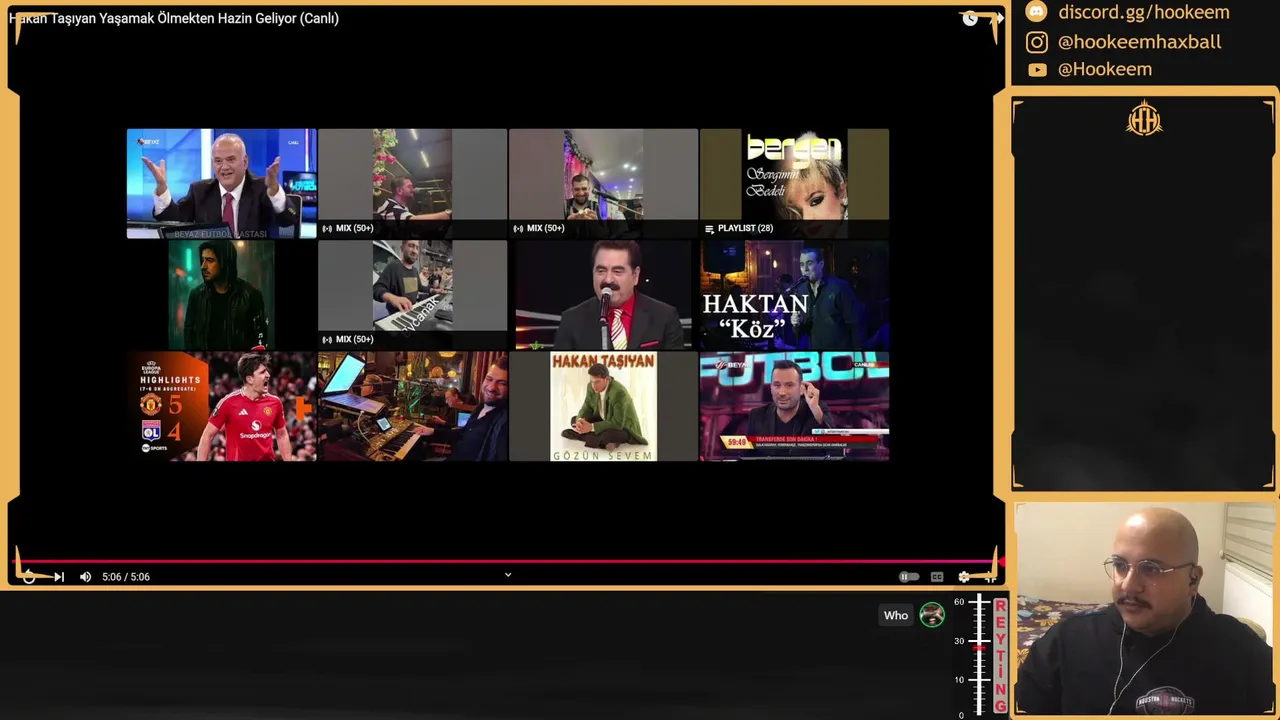The height and width of the screenshot is (720, 1280).
Task: Replay the finished video
Action: [x=29, y=577]
